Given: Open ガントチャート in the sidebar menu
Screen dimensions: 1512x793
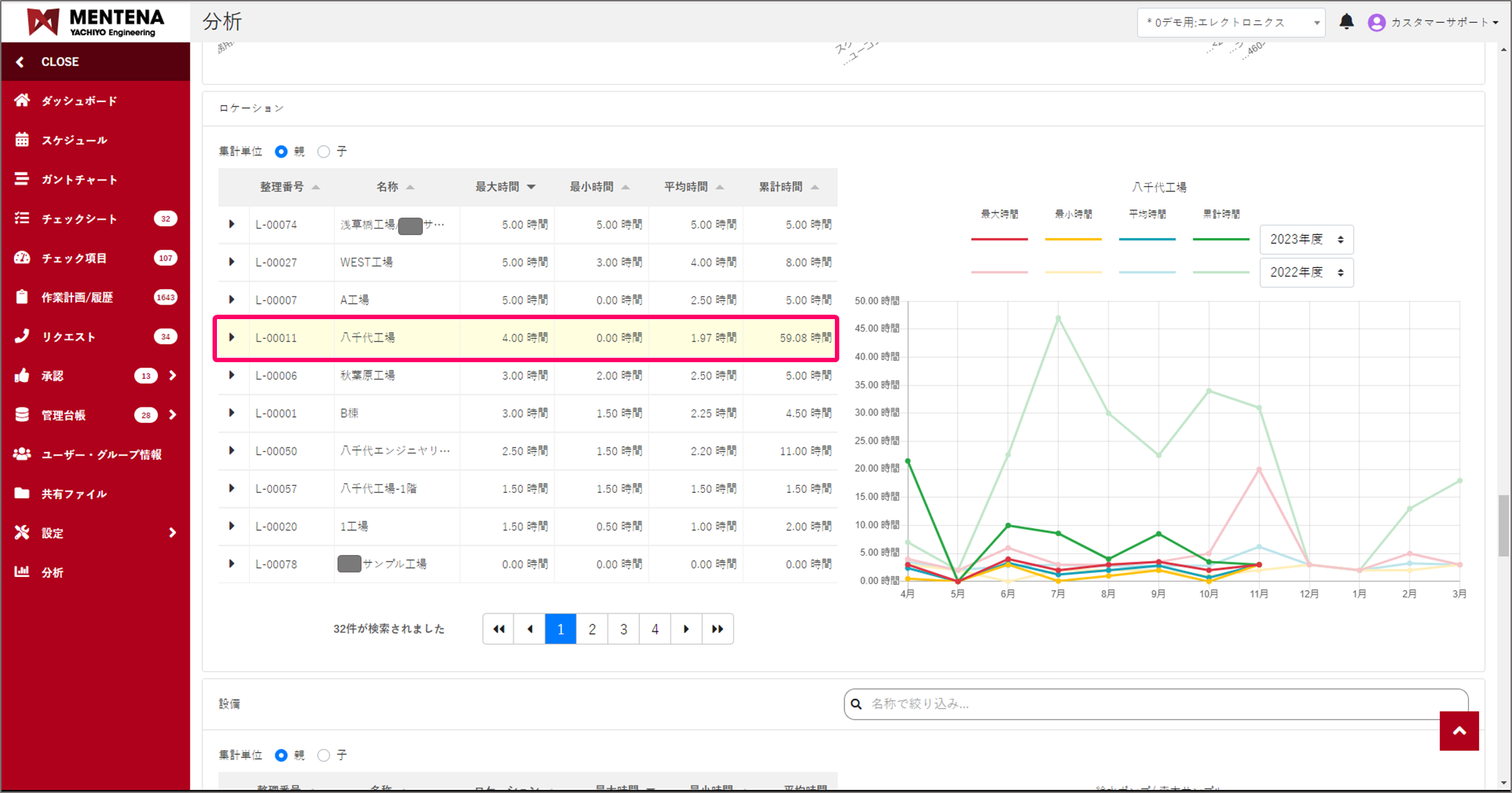Looking at the screenshot, I should coord(79,180).
